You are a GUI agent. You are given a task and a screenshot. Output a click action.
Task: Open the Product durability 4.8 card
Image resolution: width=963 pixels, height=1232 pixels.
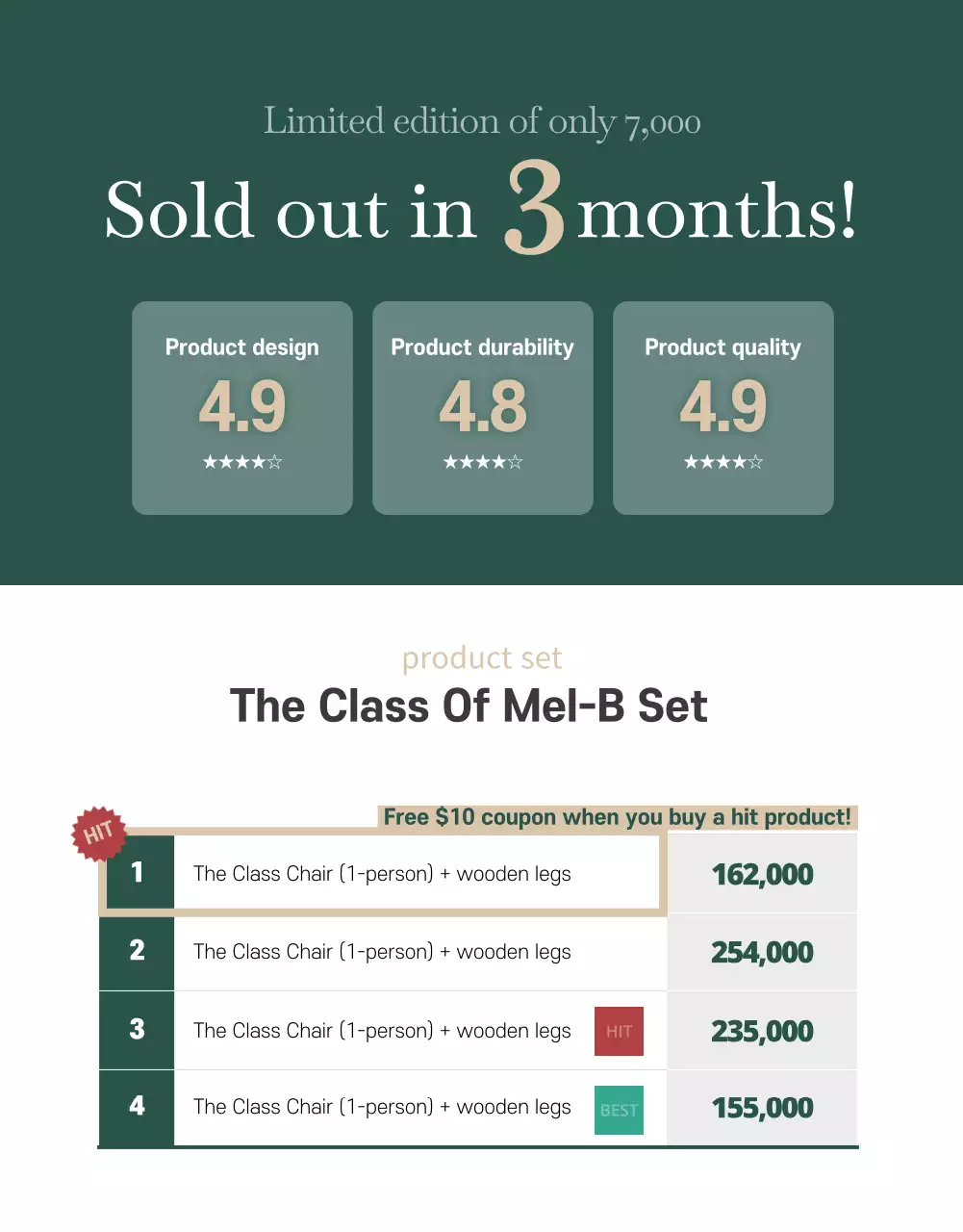(x=483, y=407)
